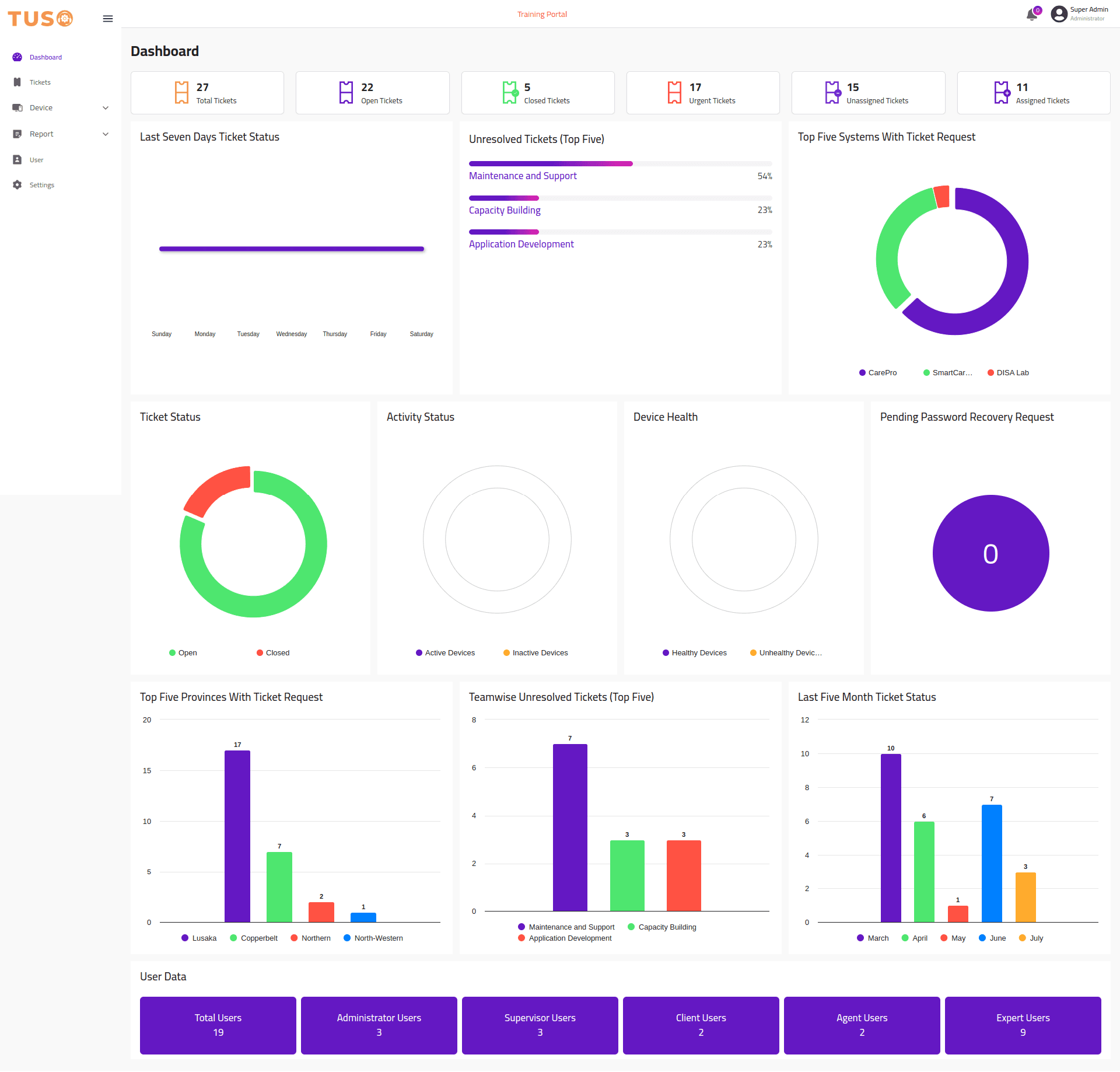Click the Urgent Tickets red icon
The width and height of the screenshot is (1120, 1072).
pyautogui.click(x=675, y=92)
